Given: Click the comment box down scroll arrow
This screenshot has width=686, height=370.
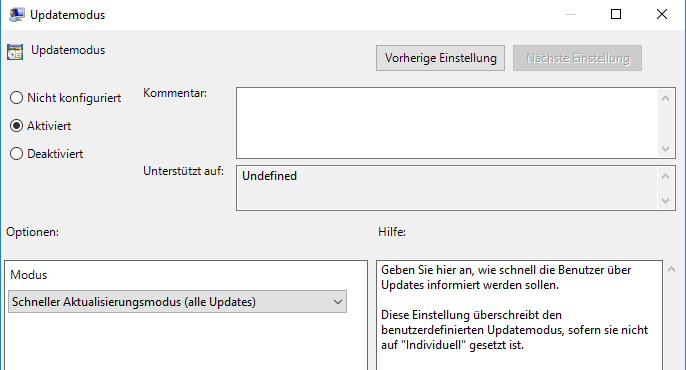Looking at the screenshot, I should tap(665, 149).
